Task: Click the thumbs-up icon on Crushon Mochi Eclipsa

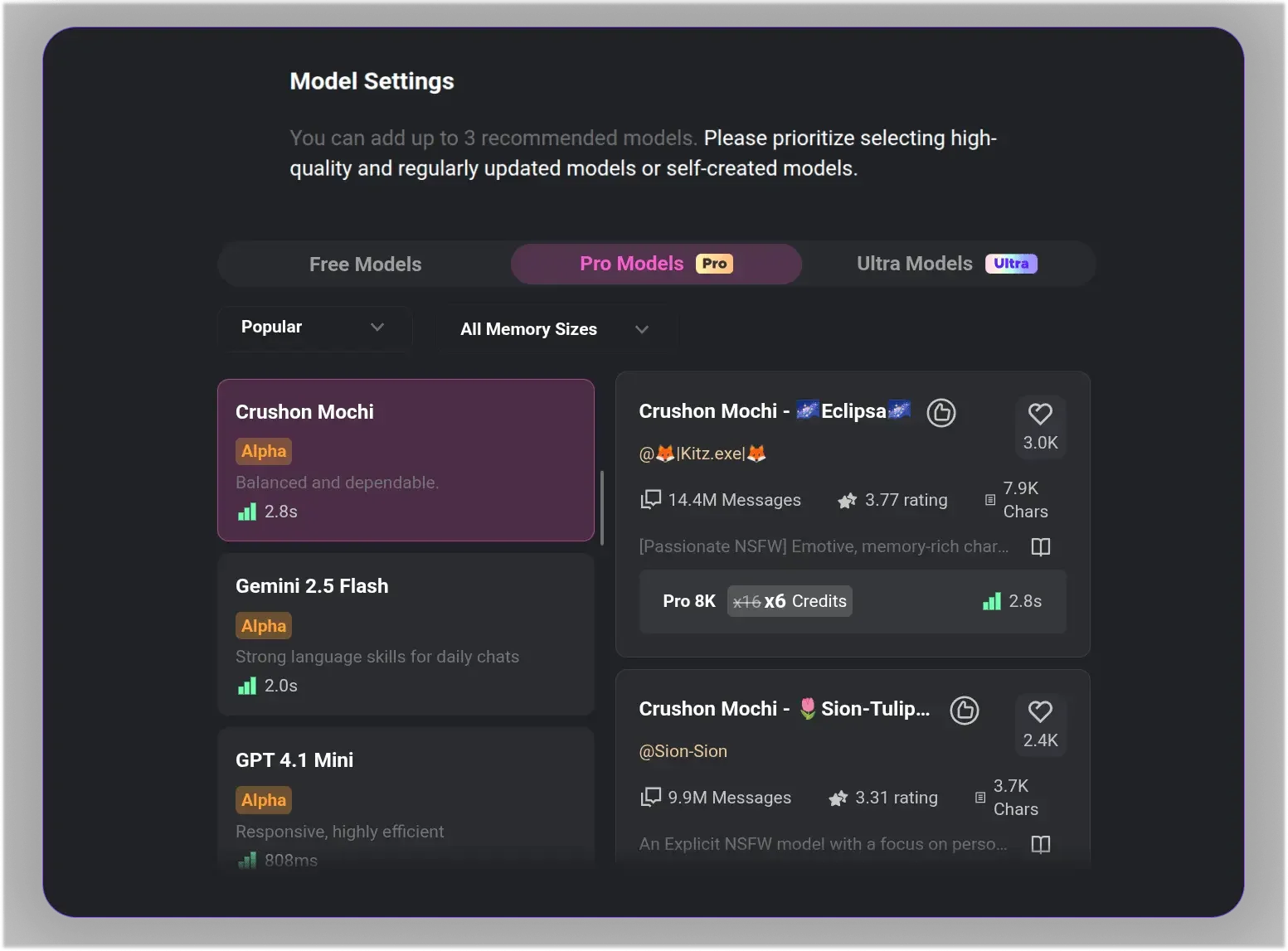Action: (x=941, y=412)
